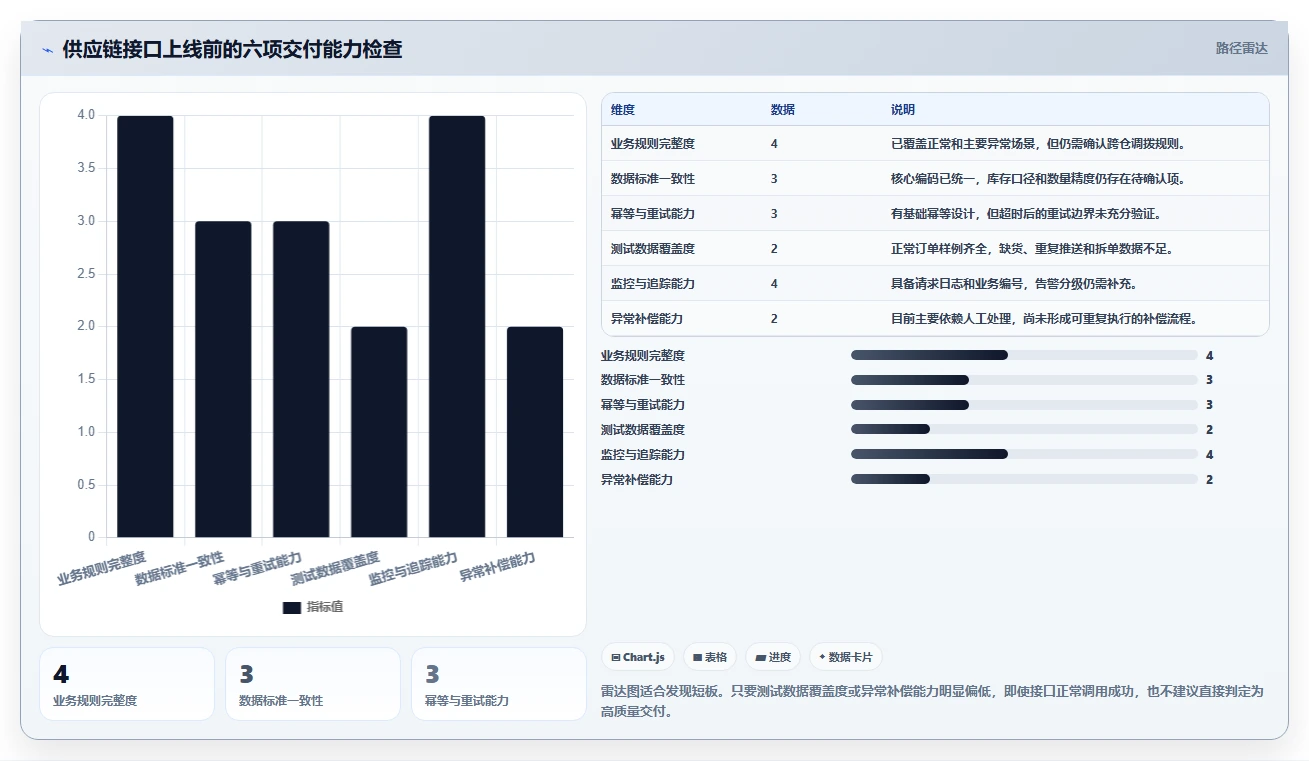Open the 业务规则完整度 data card showing 4
The height and width of the screenshot is (761, 1309).
click(x=127, y=684)
